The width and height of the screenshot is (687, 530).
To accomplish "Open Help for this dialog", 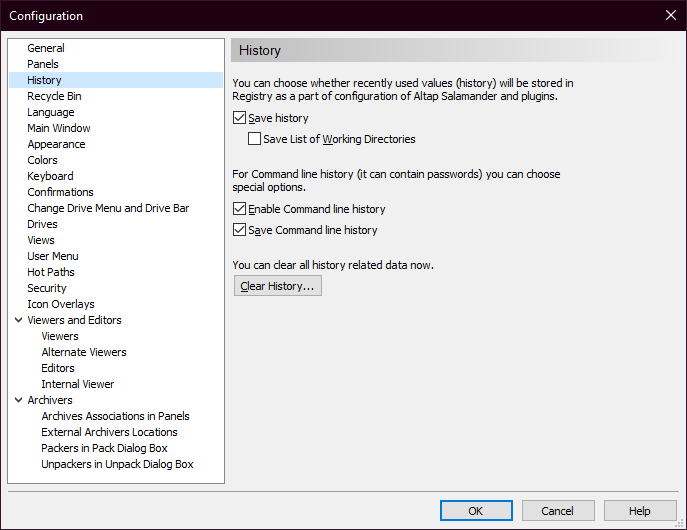I will point(640,511).
